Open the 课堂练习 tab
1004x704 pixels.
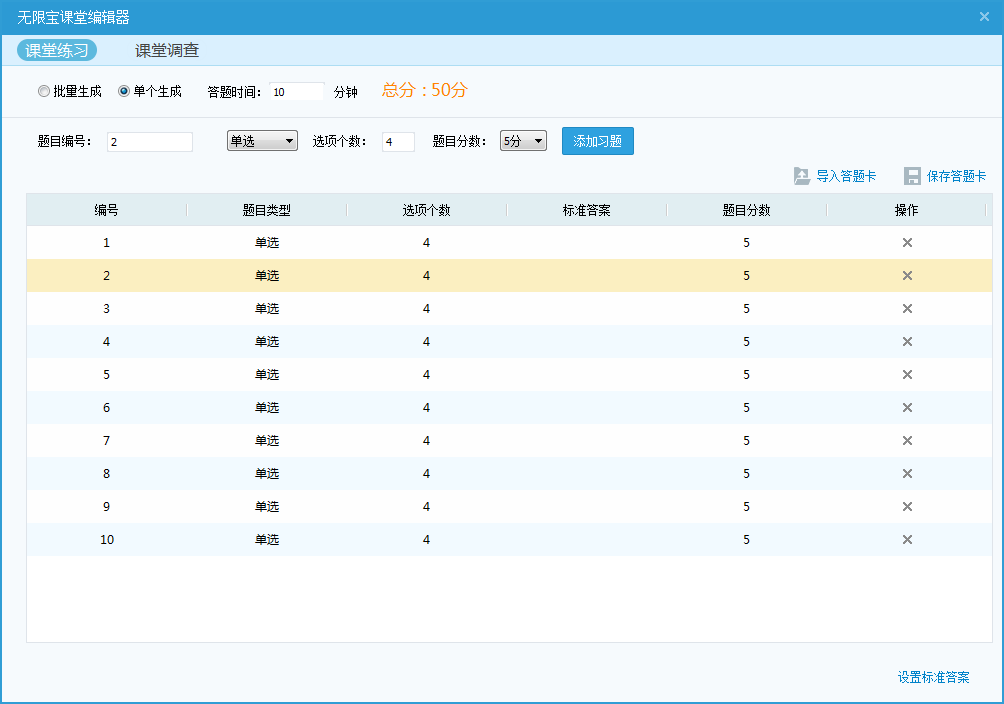(x=57, y=51)
